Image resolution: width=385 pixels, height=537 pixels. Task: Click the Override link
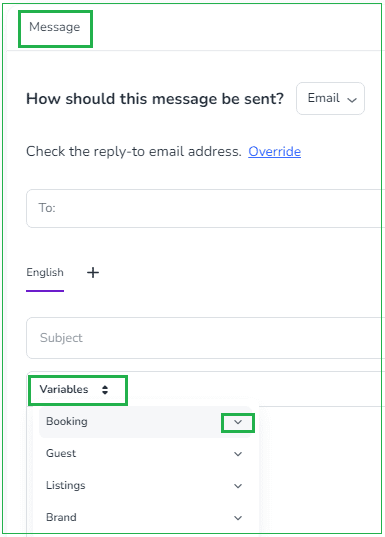coord(274,151)
